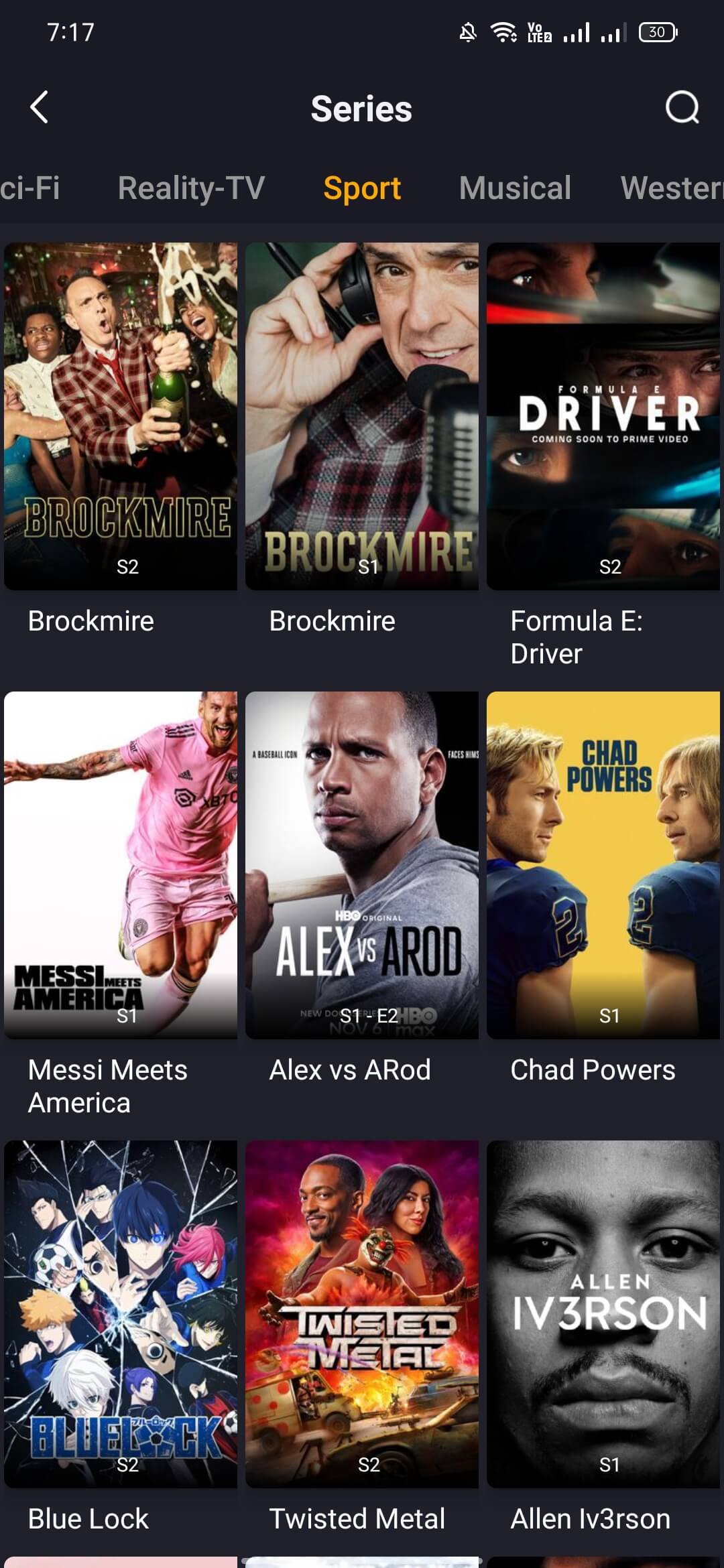Open Alex vs ARod poster
Screen dimensions: 724x1568
(x=362, y=865)
